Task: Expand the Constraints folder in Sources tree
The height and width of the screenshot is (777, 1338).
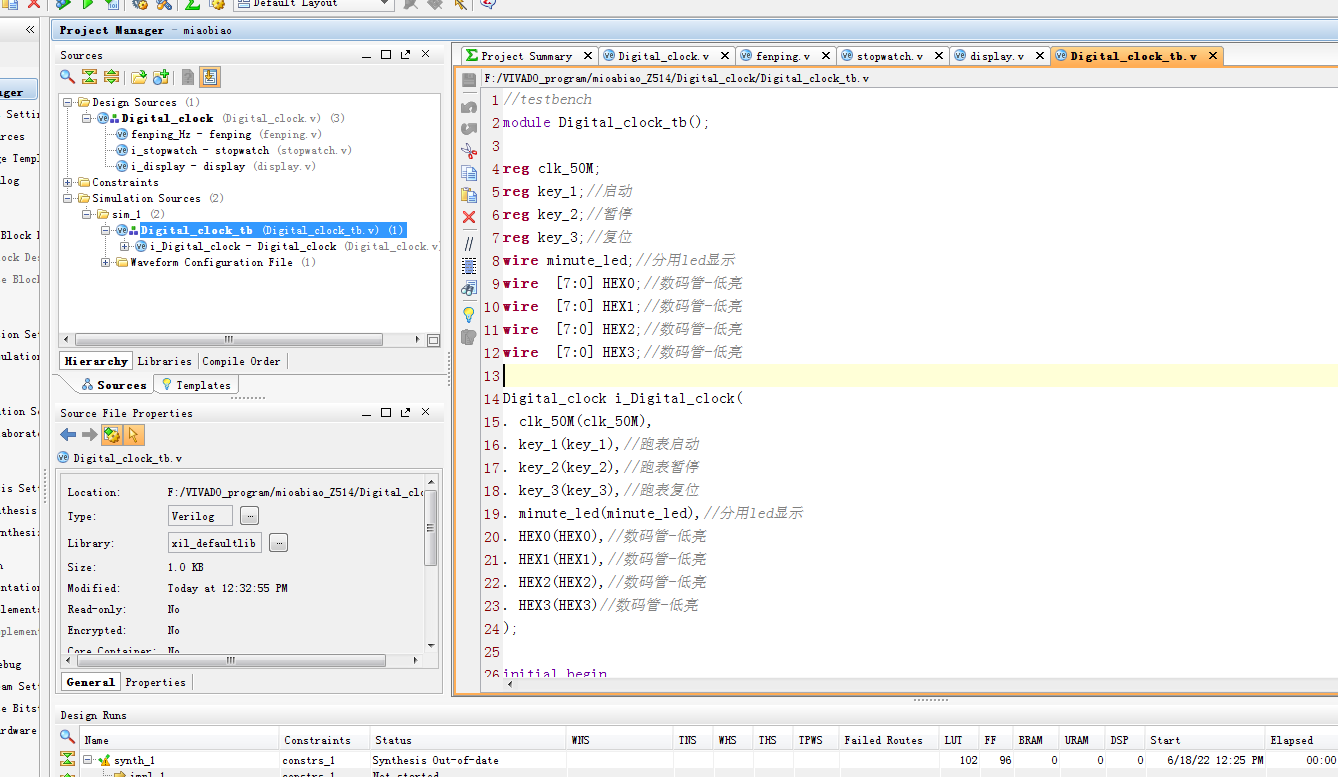Action: pyautogui.click(x=68, y=182)
